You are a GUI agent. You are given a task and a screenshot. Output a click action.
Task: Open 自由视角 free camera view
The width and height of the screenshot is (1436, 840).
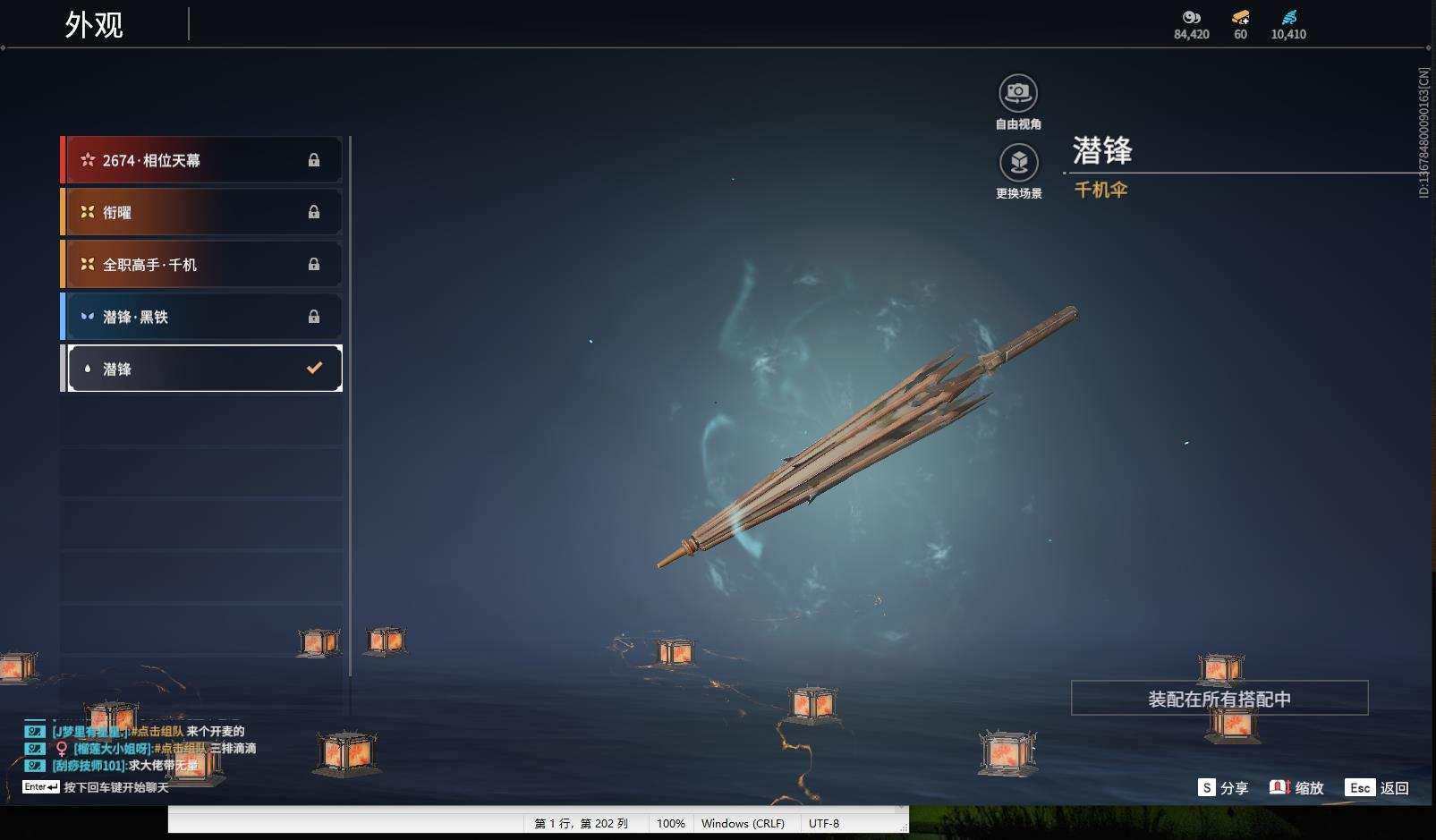1018,92
